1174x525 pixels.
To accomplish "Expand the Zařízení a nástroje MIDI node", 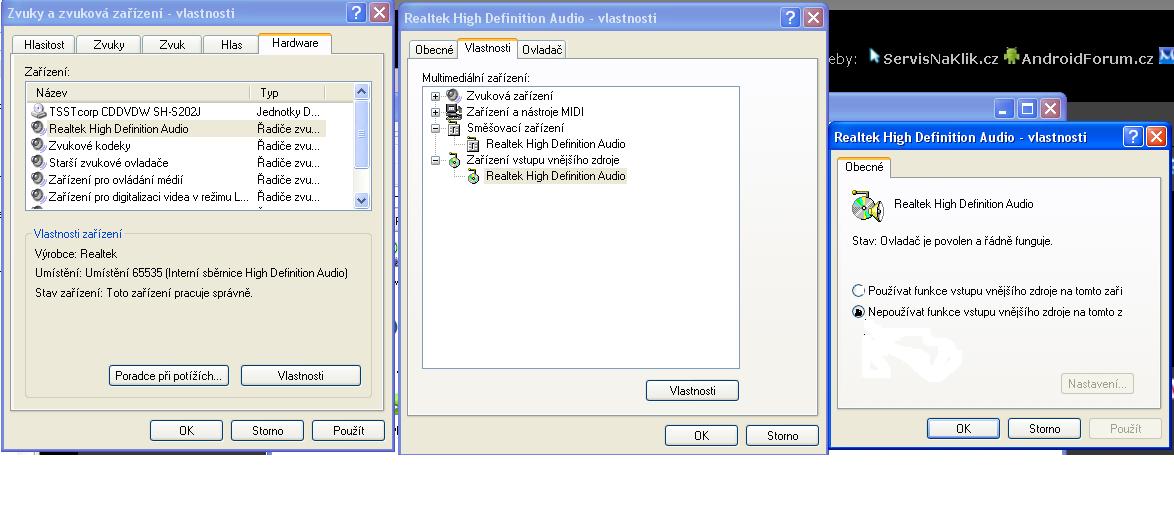I will click(x=435, y=112).
